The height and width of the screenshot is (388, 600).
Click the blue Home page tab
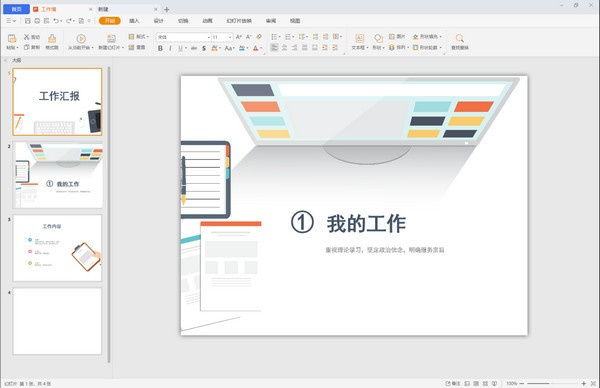click(x=16, y=9)
